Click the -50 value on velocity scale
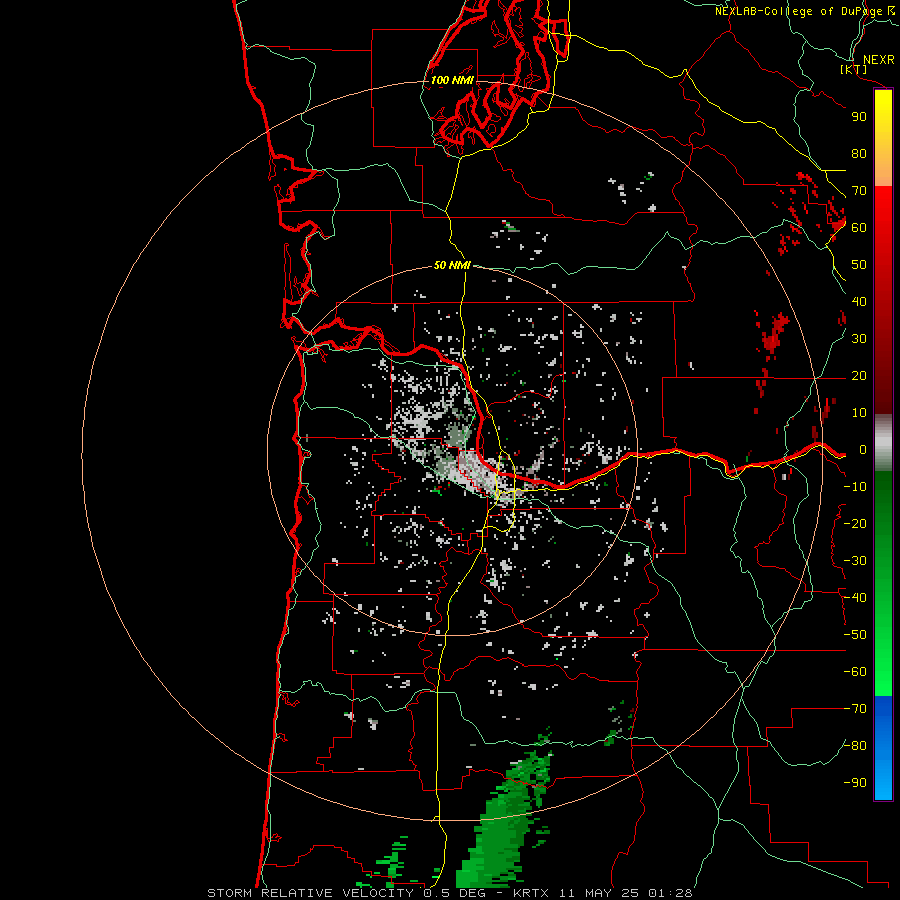The image size is (900, 900). pyautogui.click(x=855, y=635)
